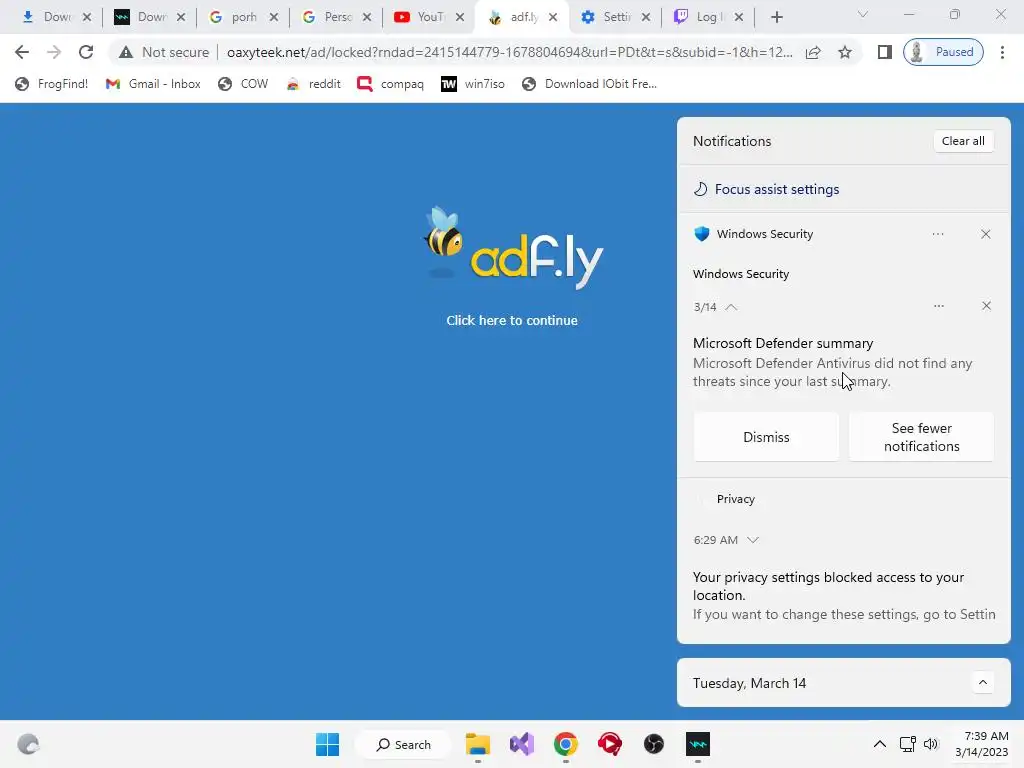Image resolution: width=1024 pixels, height=768 pixels.
Task: Open the Download IObit Free bookmark
Action: 590,84
